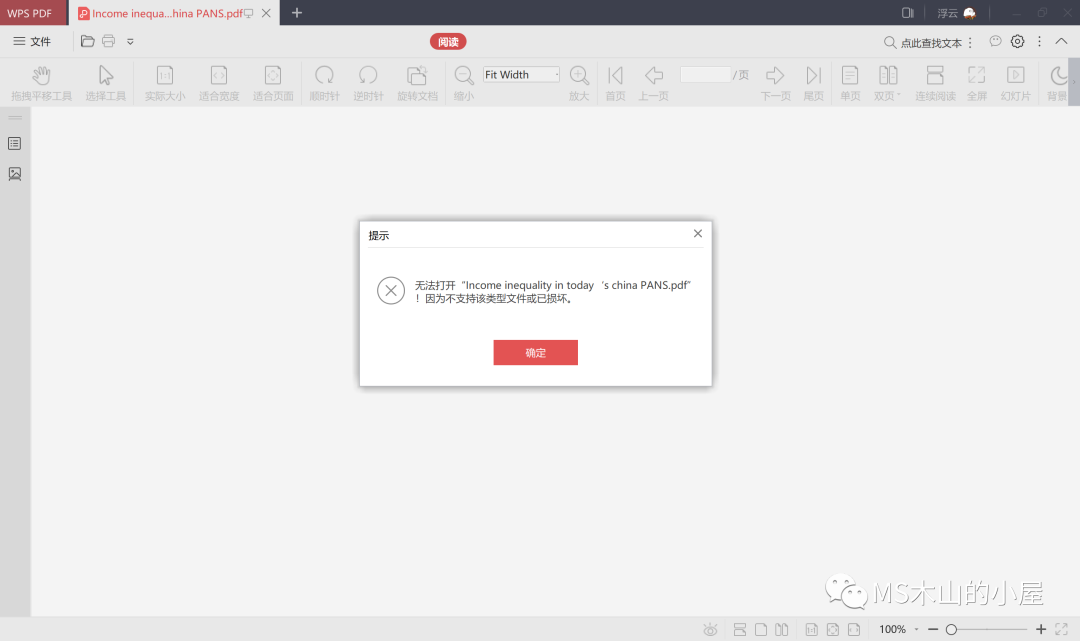Open rotate document tool (旋转文档)
Viewport: 1080px width, 641px height.
[417, 83]
